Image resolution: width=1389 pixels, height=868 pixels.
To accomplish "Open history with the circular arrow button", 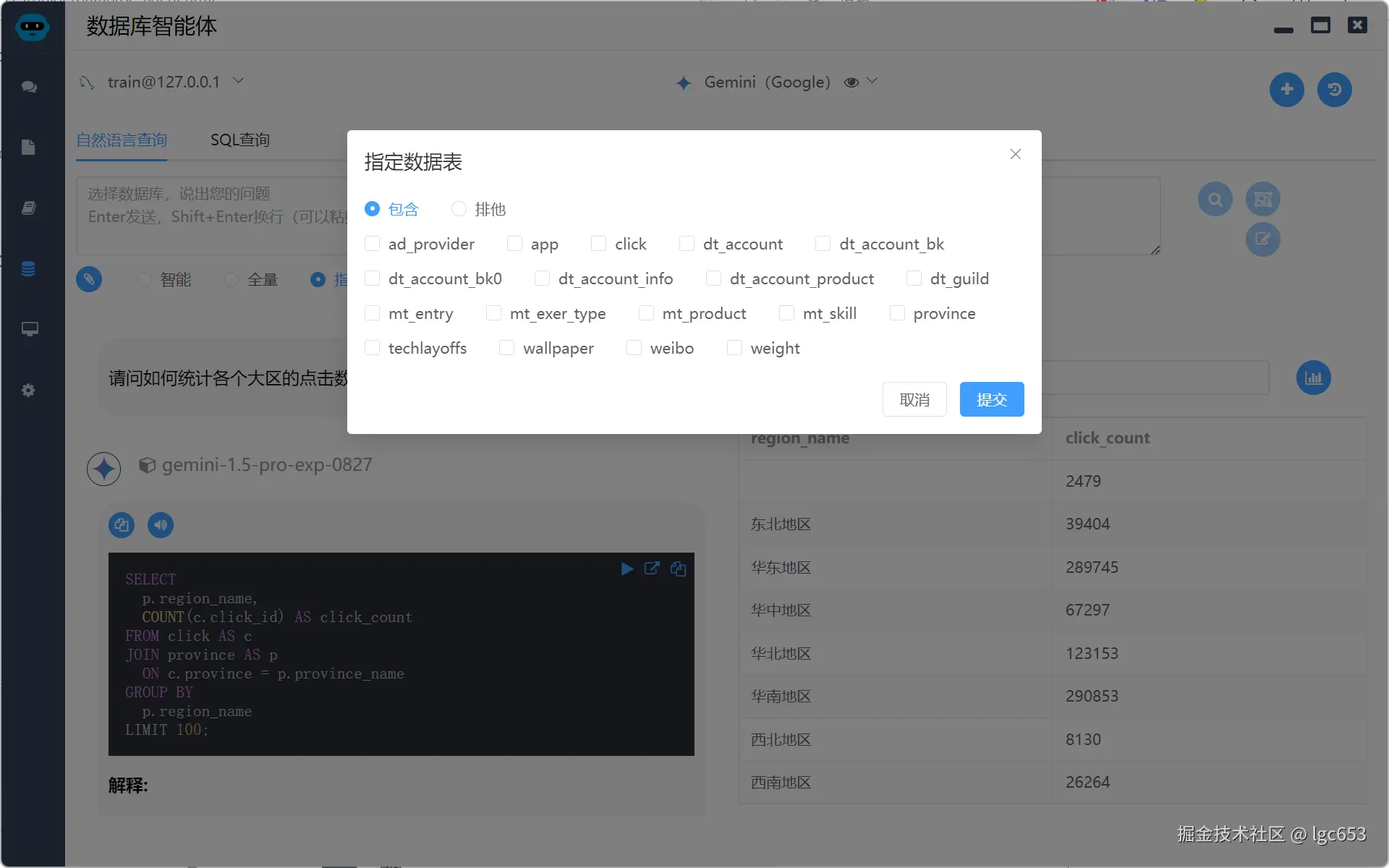I will tap(1335, 90).
